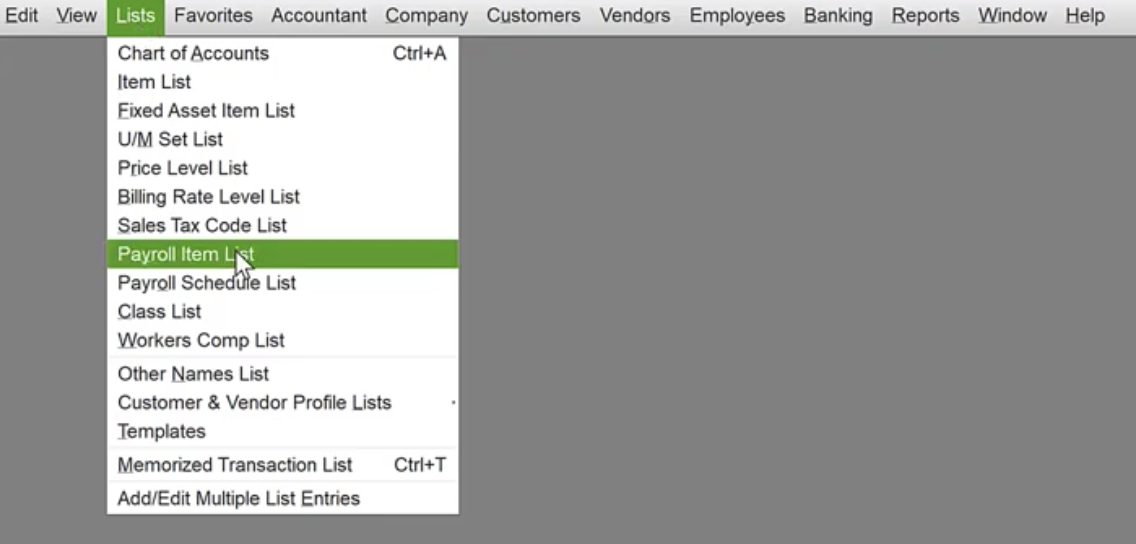This screenshot has height=544, width=1136.
Task: Expand Customer & Vendor Profile Lists submenu
Action: point(254,403)
